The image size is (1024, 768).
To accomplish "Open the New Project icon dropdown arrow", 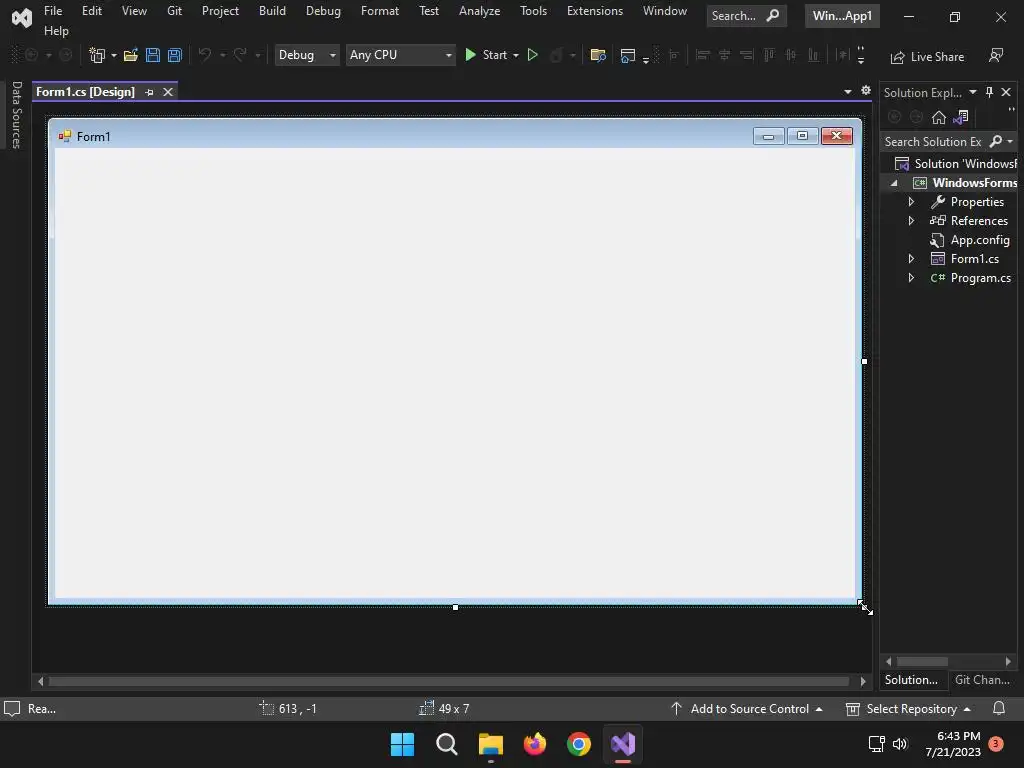I will point(114,56).
